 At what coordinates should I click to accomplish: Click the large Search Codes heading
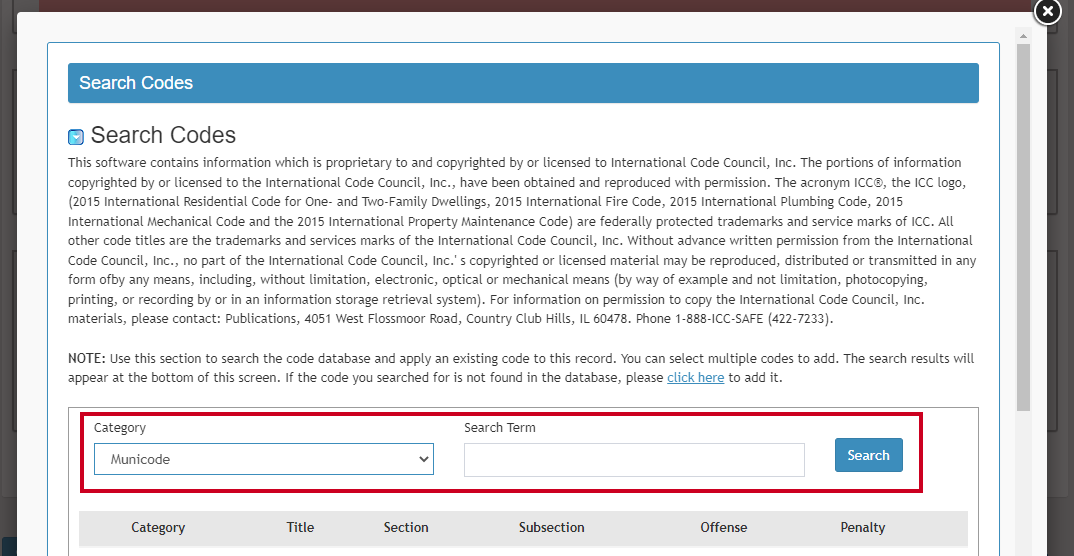163,135
